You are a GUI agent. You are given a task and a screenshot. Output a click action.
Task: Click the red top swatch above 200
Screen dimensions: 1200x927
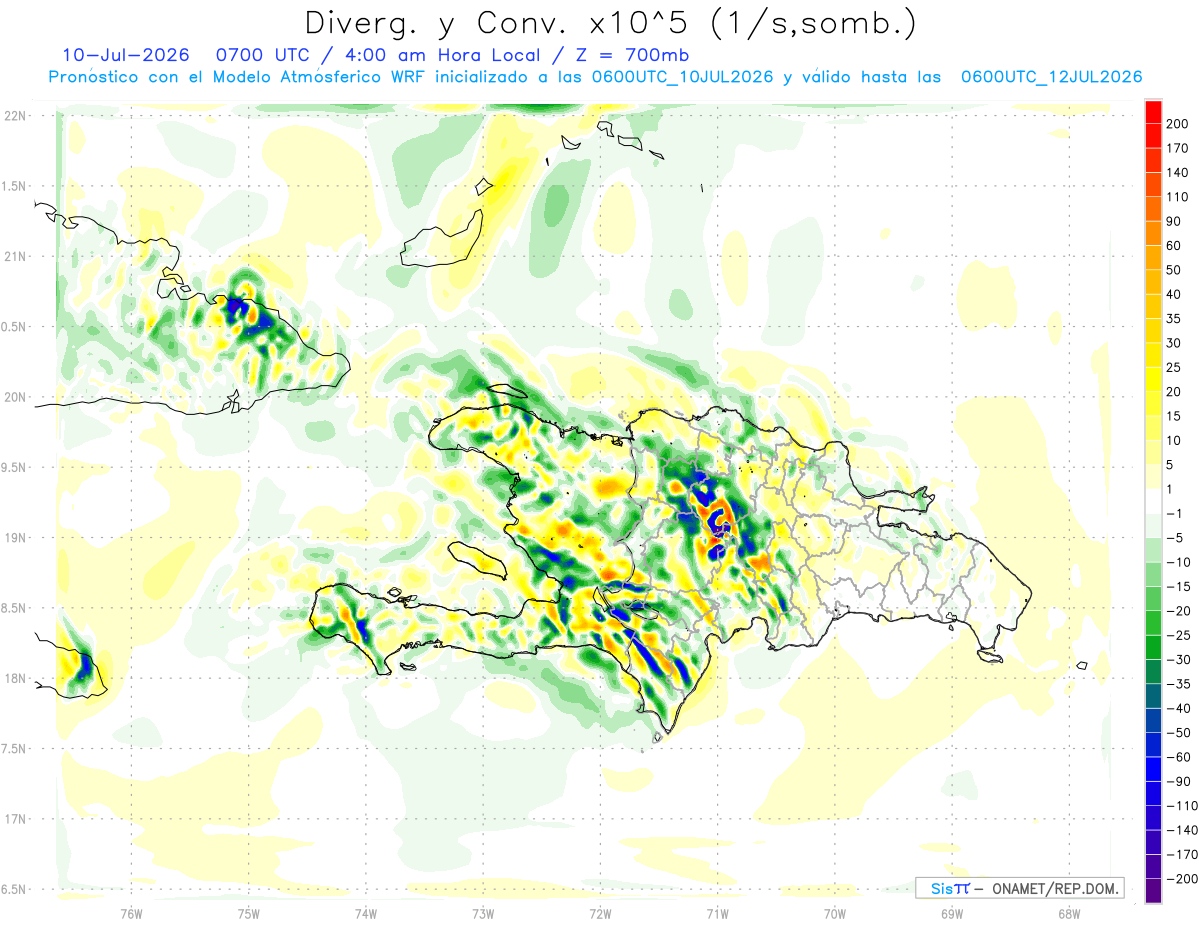click(1153, 112)
